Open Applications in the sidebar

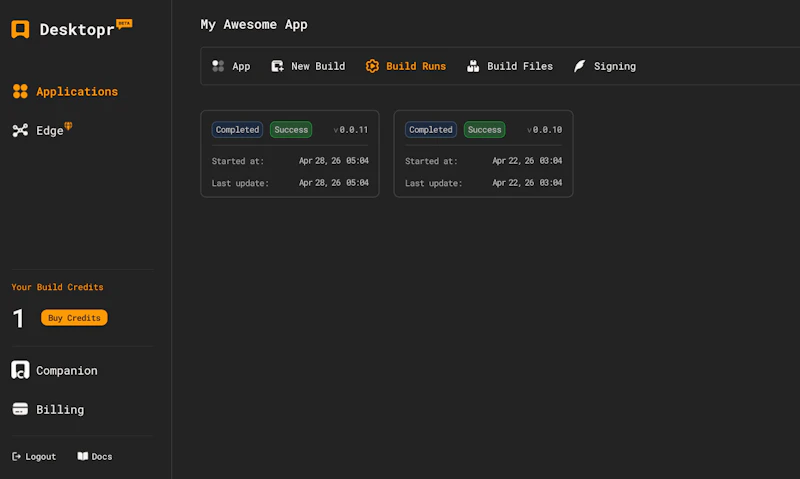tap(65, 91)
